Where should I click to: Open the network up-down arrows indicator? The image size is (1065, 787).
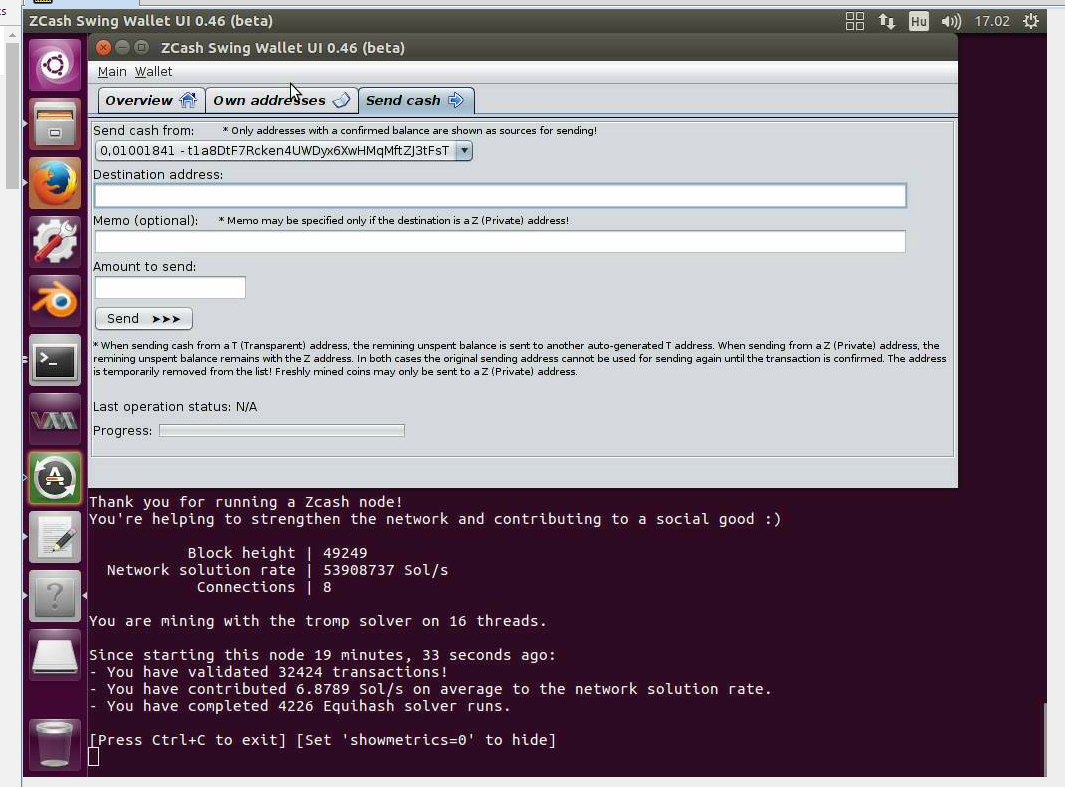tap(886, 21)
